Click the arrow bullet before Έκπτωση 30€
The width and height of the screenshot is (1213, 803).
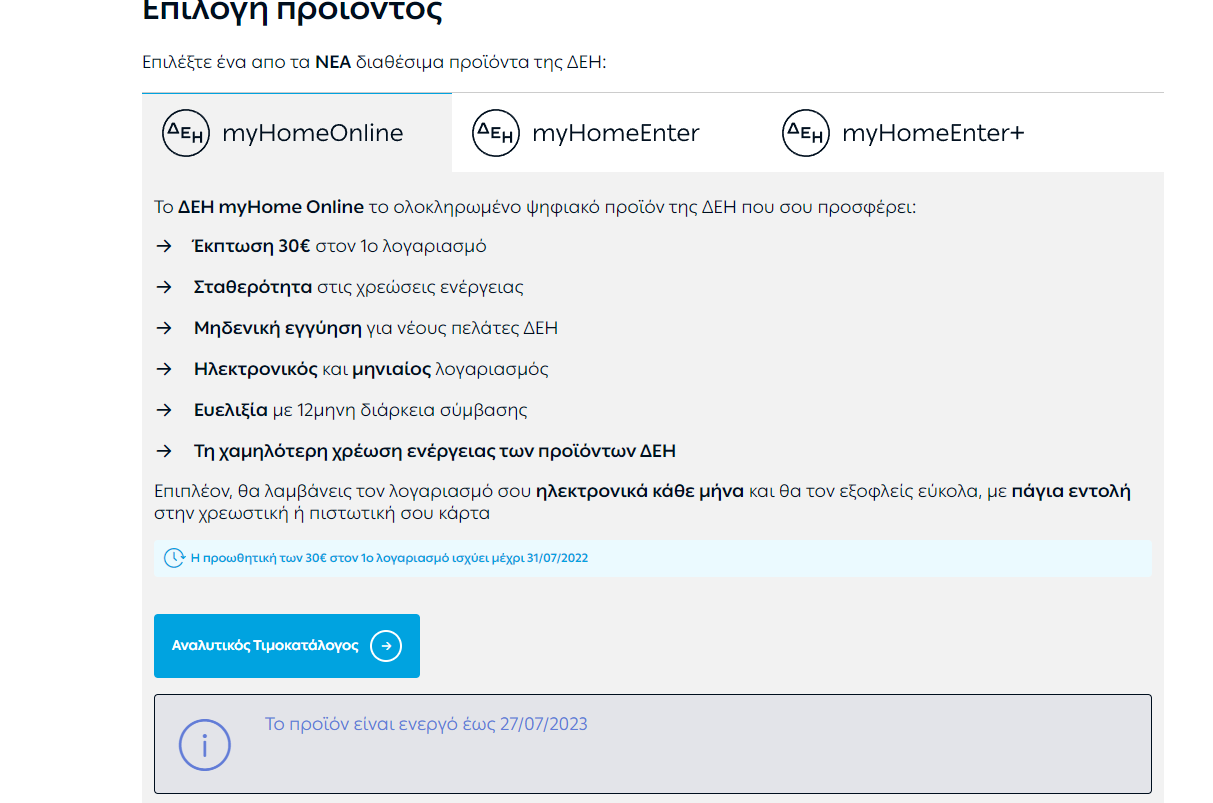click(164, 246)
